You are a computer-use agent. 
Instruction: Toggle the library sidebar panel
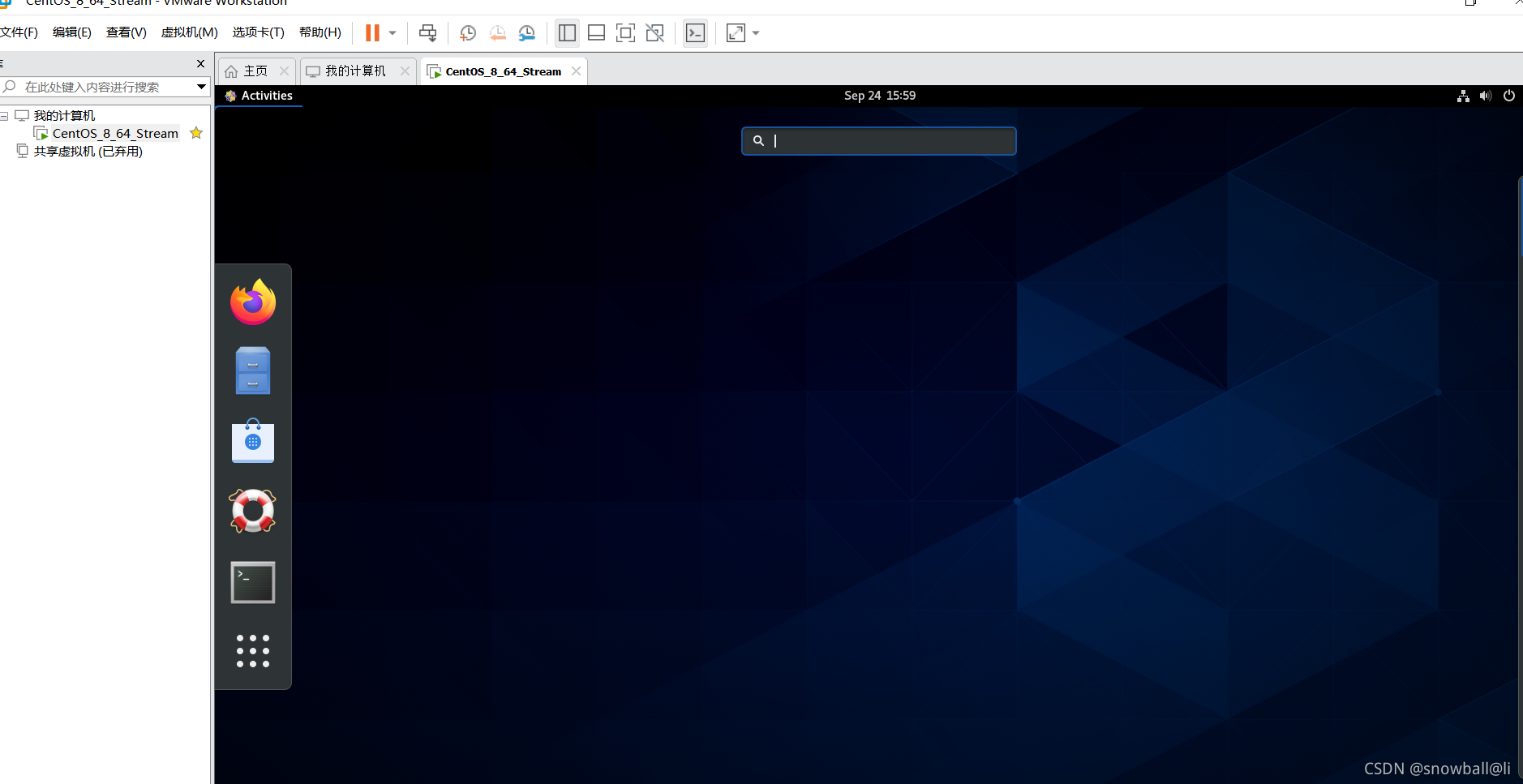(567, 32)
